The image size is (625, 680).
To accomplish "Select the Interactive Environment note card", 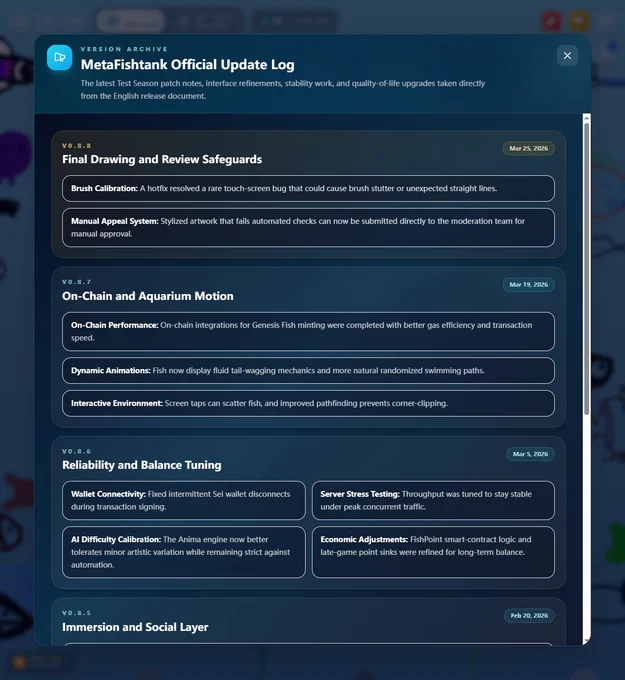I will [x=308, y=403].
